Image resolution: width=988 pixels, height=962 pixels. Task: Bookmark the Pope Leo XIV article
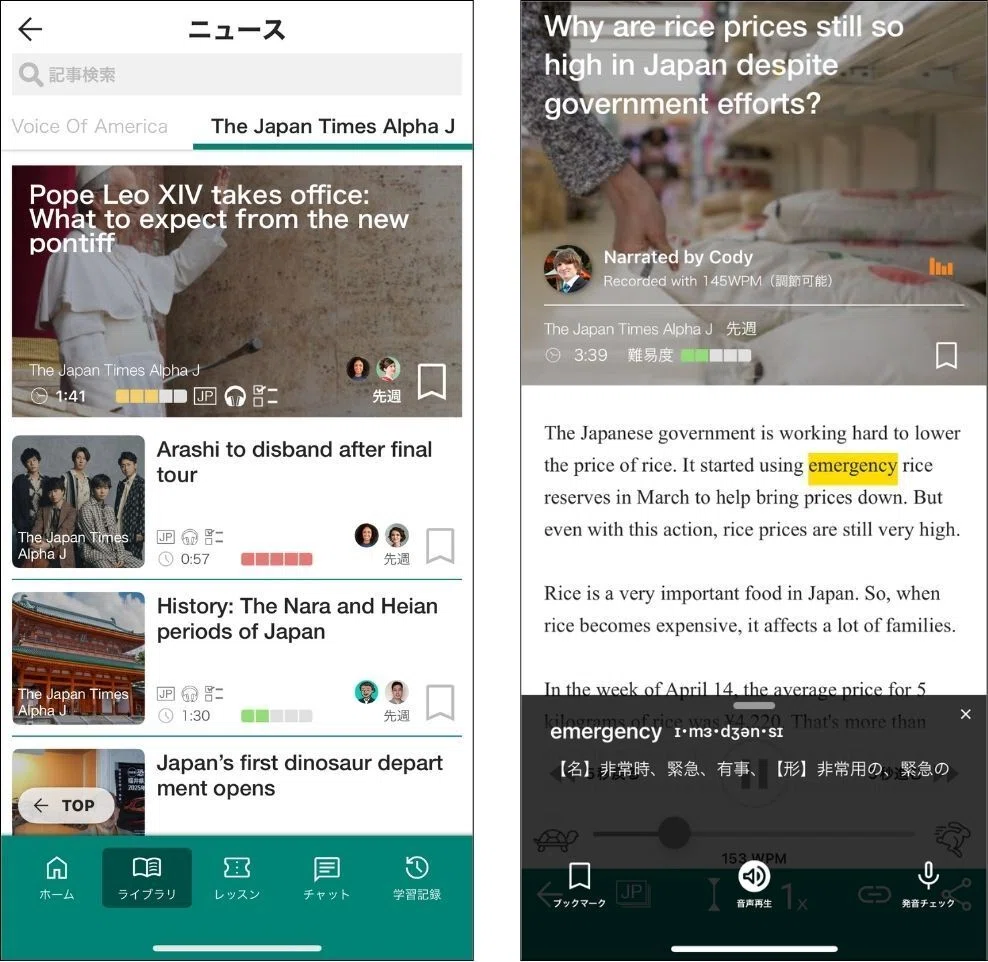[x=432, y=381]
